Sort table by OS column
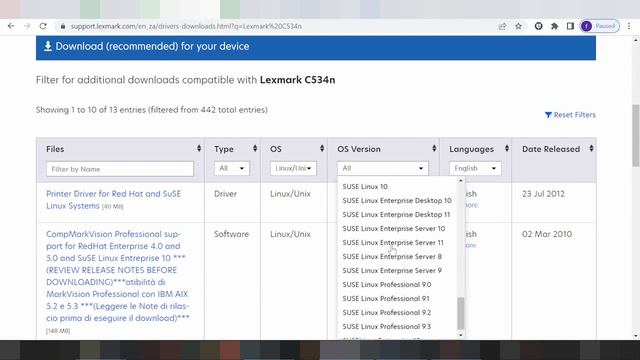Viewport: 640px width, 360px height. click(322, 149)
